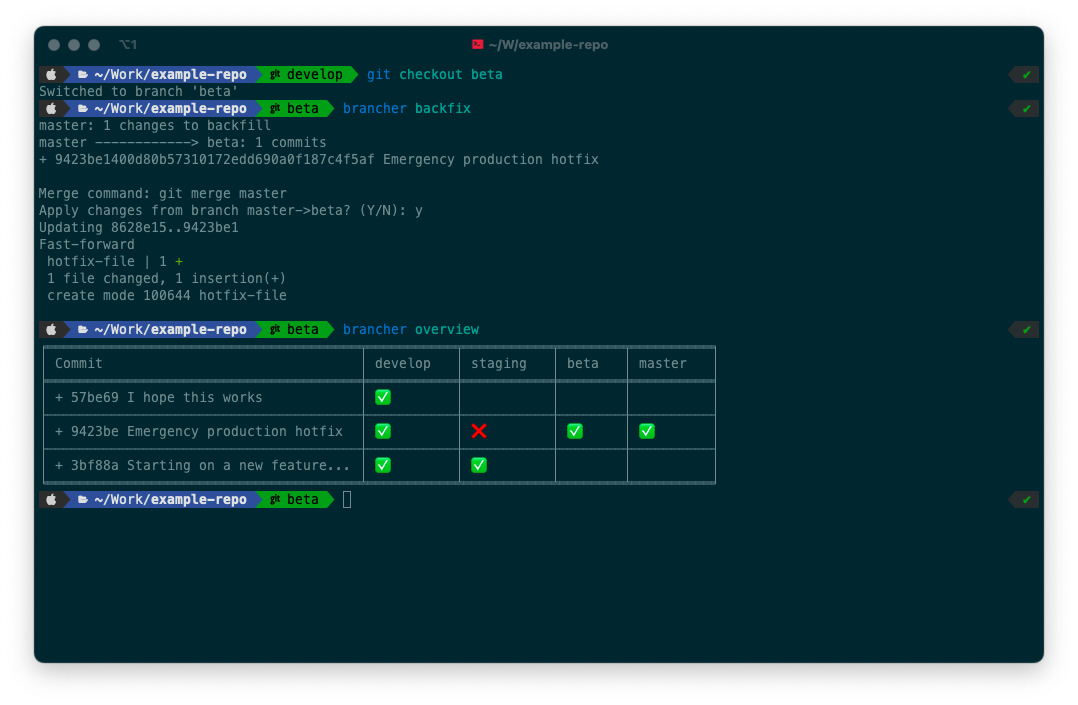Click beta checkmark for Emergency production hotfix row
This screenshot has height=705, width=1078.
575,431
